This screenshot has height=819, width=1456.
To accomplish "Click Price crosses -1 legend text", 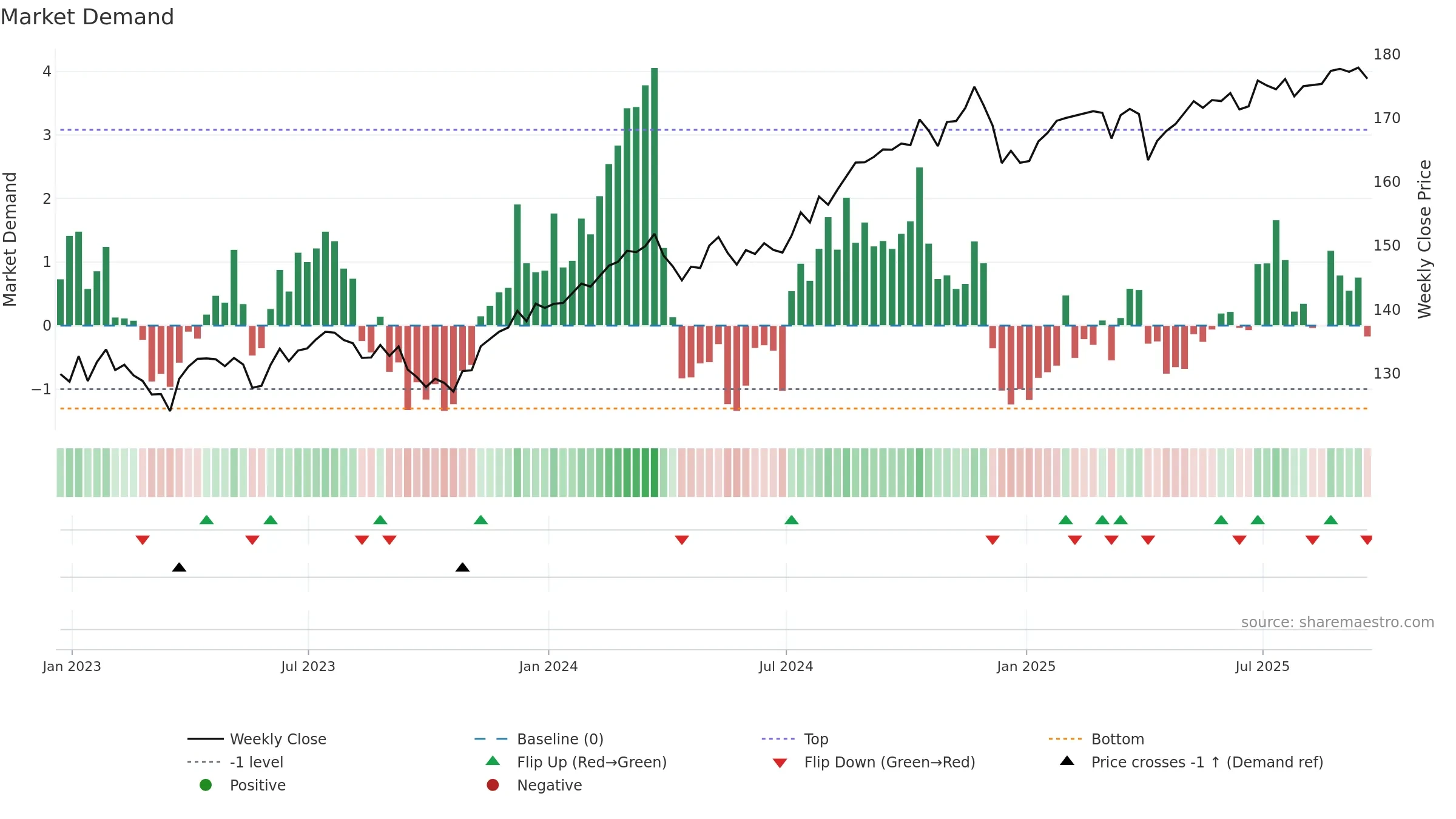I will click(1207, 762).
